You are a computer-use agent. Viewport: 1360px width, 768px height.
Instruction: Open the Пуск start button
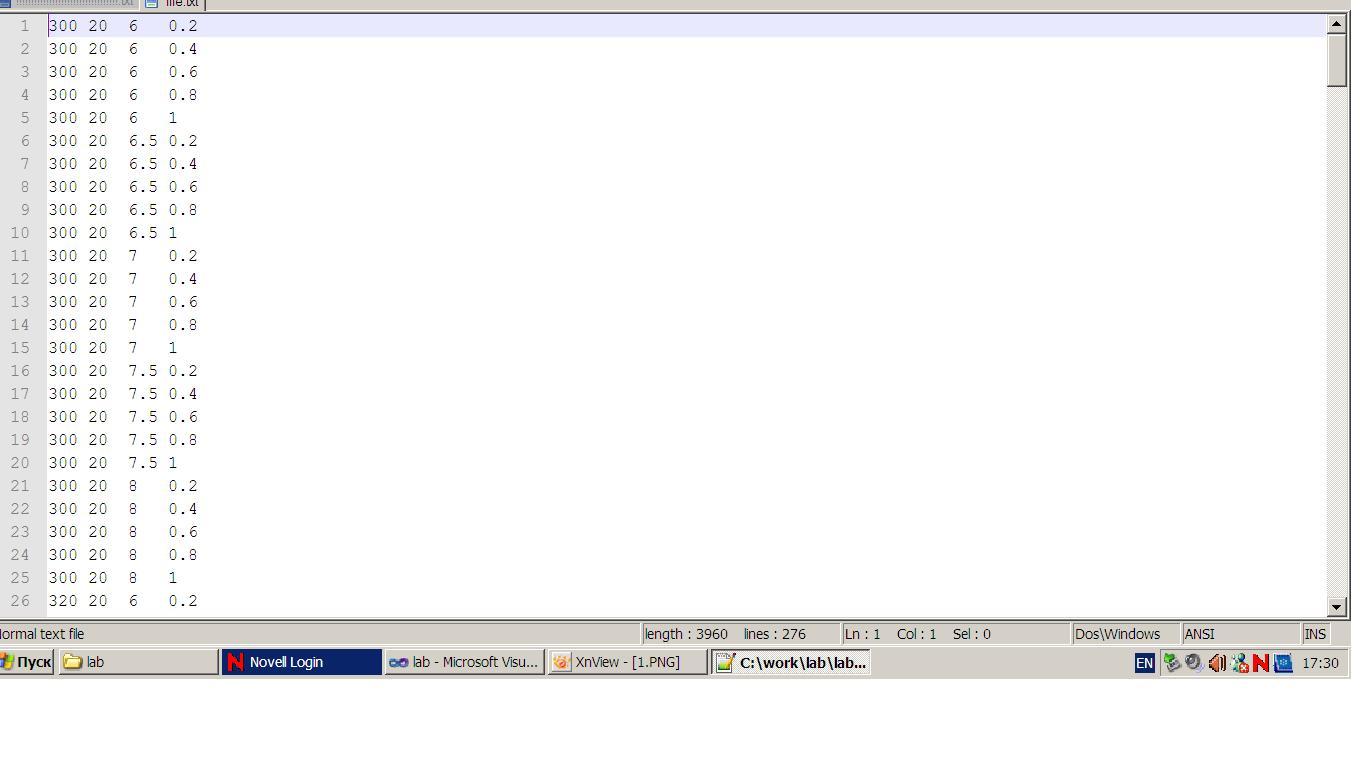click(27, 662)
